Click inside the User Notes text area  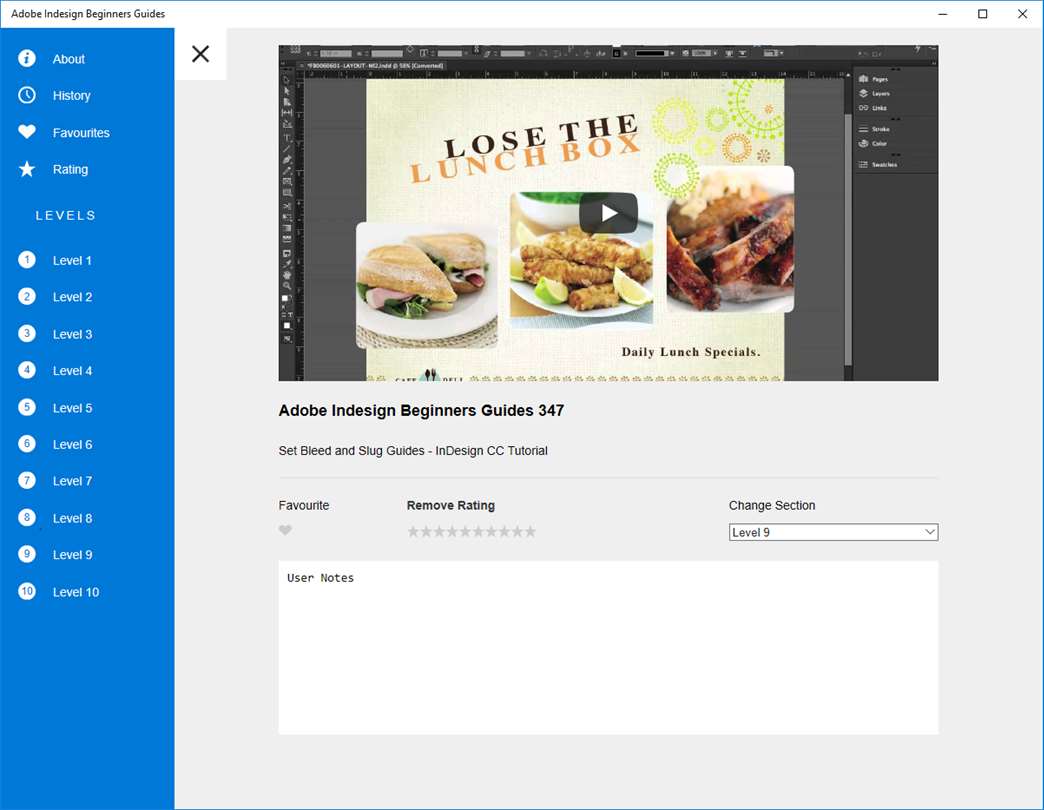point(609,648)
